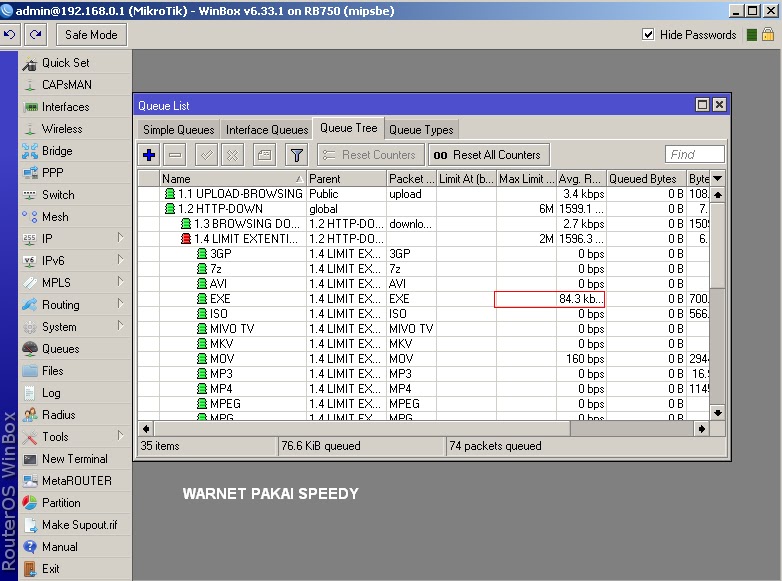Screen dimensions: 782x581
Task: Select the Queue Tree tab
Action: (349, 128)
